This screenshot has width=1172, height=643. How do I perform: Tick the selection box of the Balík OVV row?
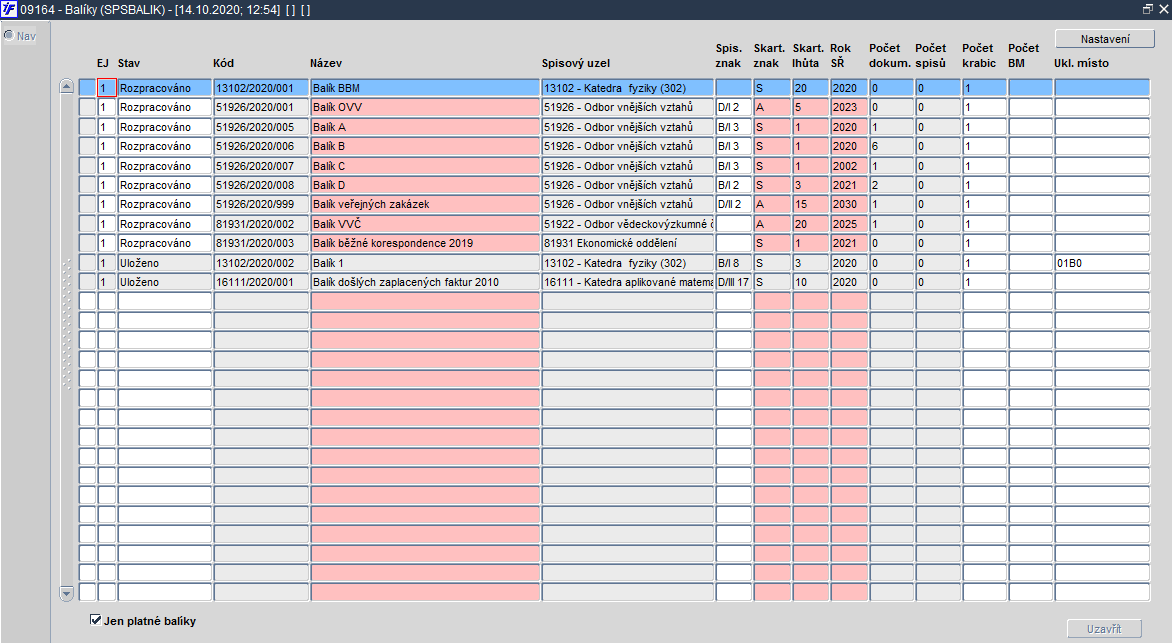click(87, 107)
